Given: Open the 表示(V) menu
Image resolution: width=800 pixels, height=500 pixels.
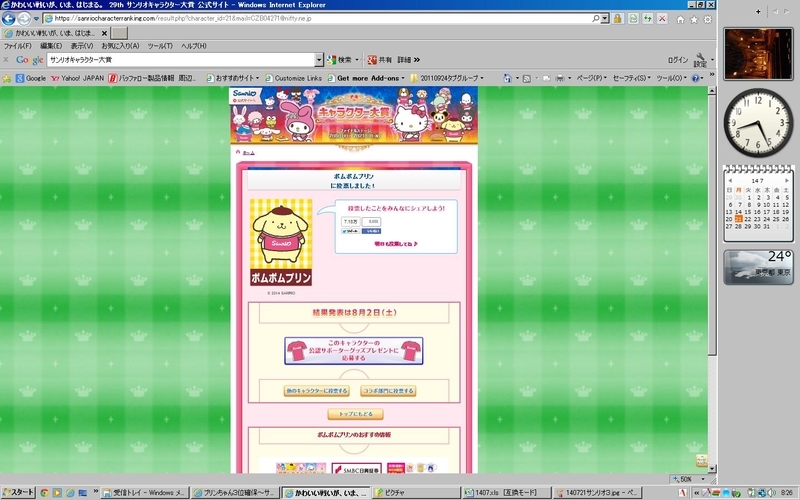Looking at the screenshot, I should point(82,46).
